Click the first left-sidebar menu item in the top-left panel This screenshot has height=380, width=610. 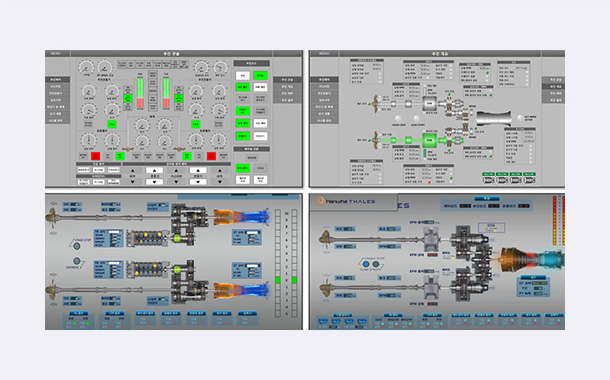point(58,79)
